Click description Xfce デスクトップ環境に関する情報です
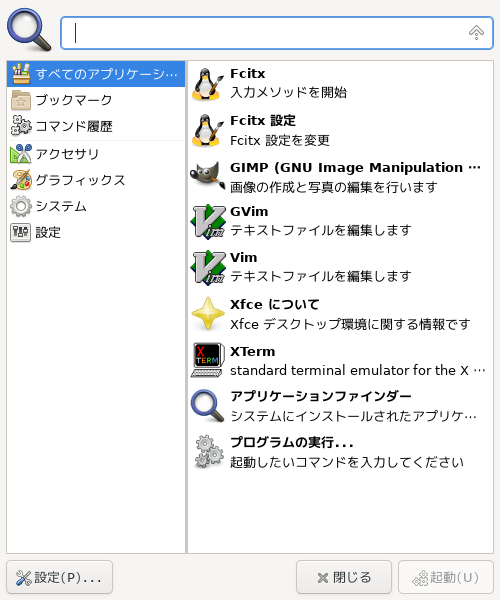The width and height of the screenshot is (500, 600). (x=350, y=324)
